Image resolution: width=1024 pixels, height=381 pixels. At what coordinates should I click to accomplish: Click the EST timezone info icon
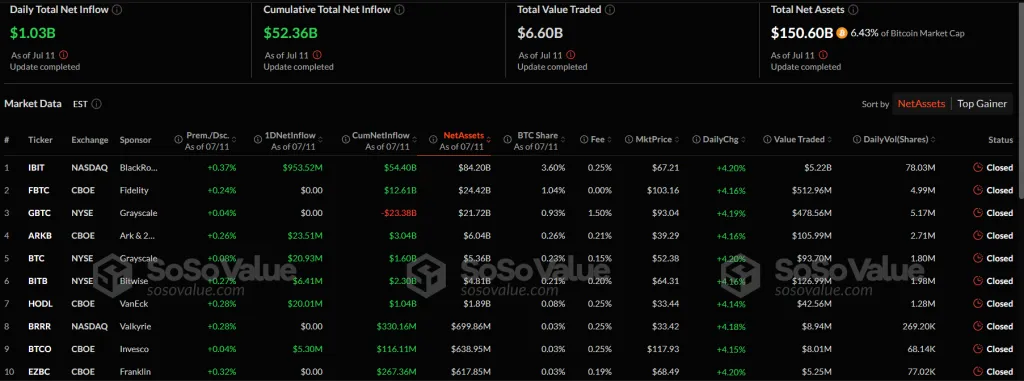click(97, 104)
